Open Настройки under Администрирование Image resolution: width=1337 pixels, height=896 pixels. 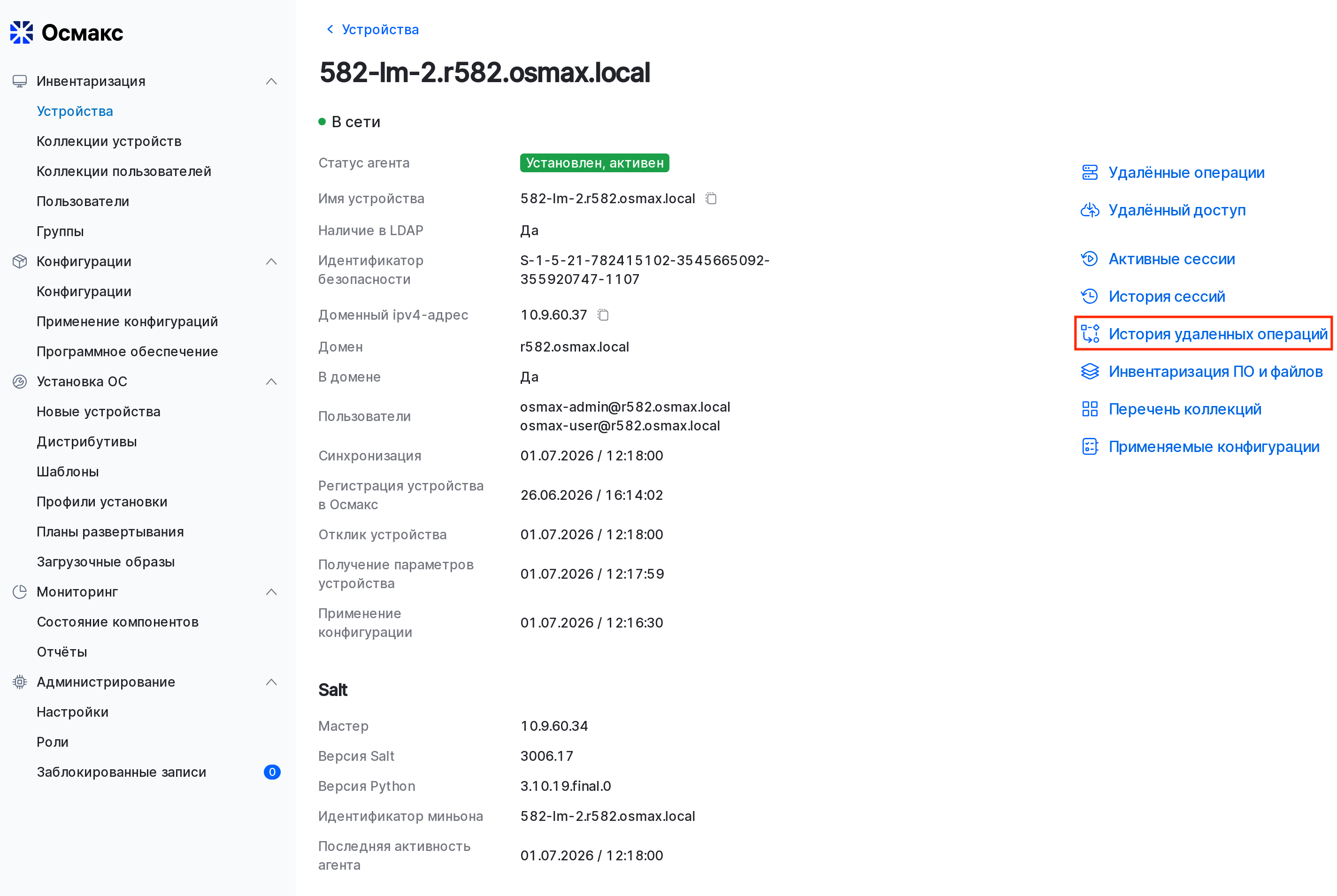point(72,712)
